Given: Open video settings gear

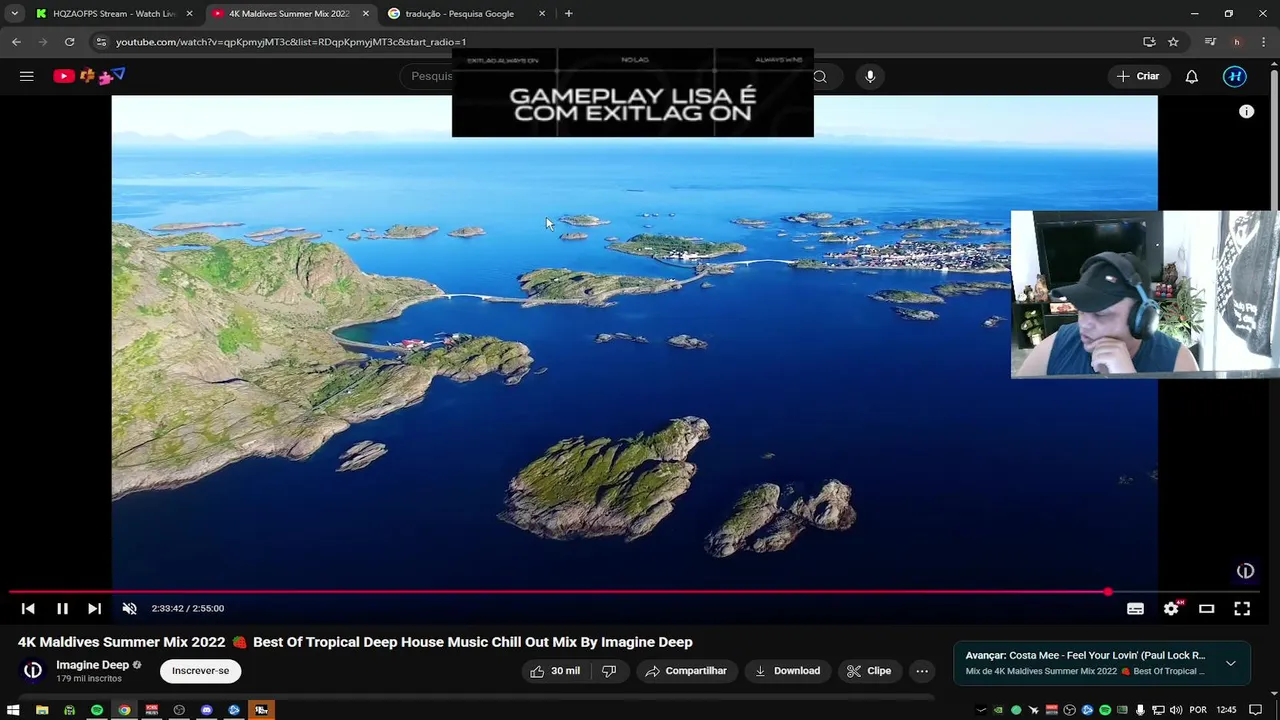Looking at the screenshot, I should (1171, 608).
